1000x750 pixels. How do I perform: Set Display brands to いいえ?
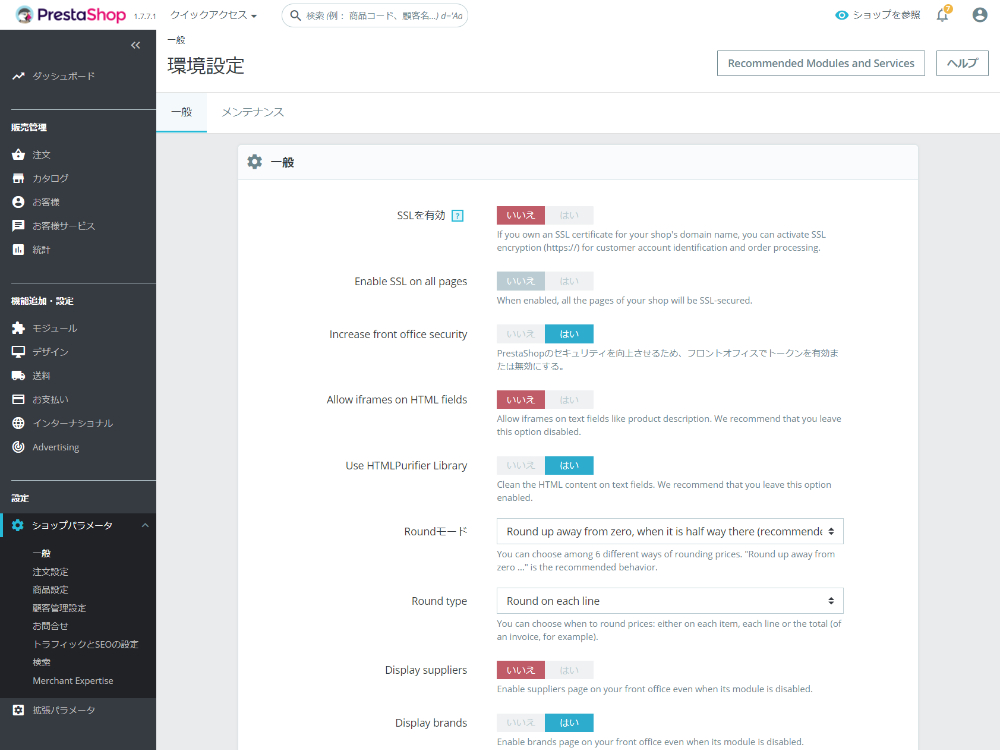click(x=521, y=723)
